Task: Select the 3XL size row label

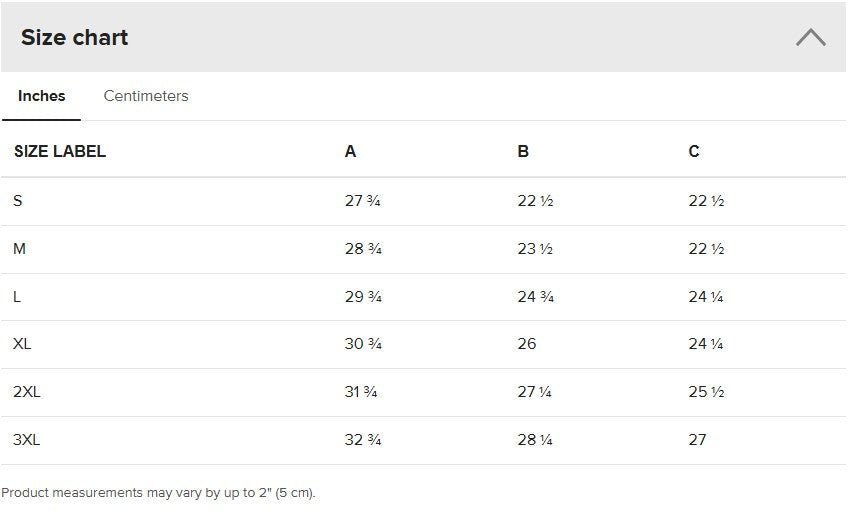Action: click(27, 440)
